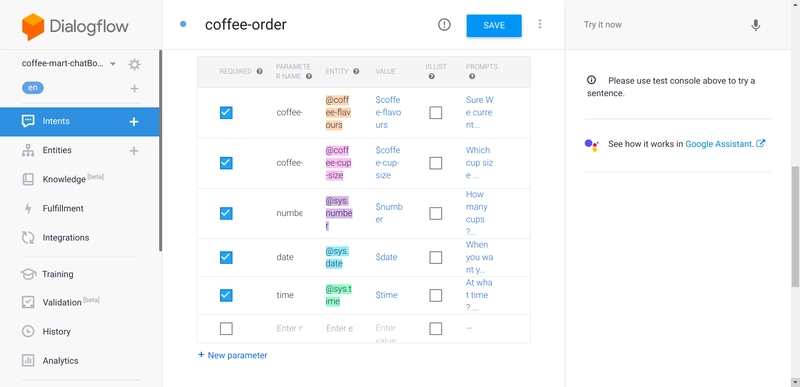Uncheck required for the date parameter
This screenshot has height=387, width=800.
(x=226, y=257)
